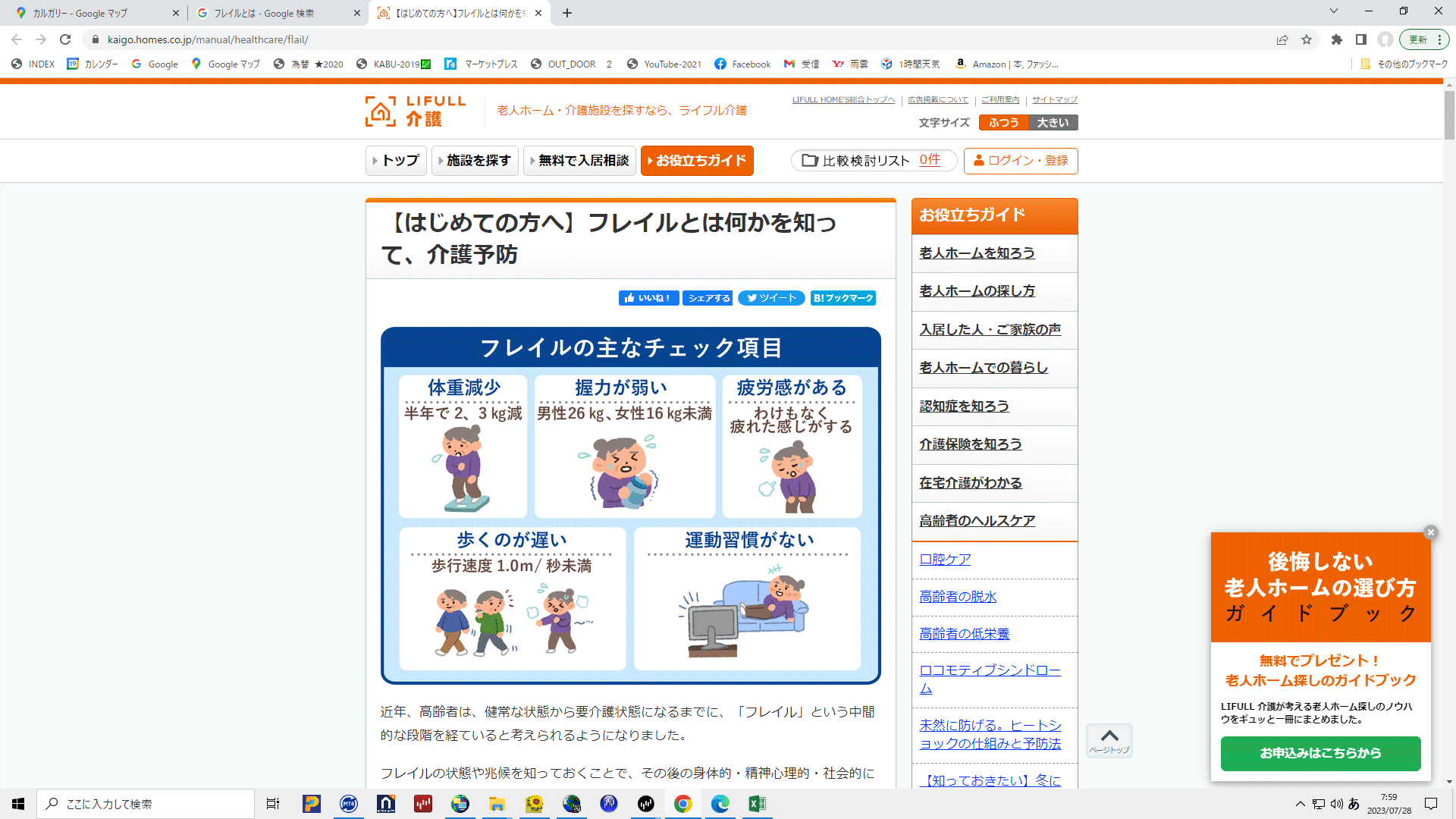
Task: Open サイトマップ header link
Action: (x=1055, y=99)
